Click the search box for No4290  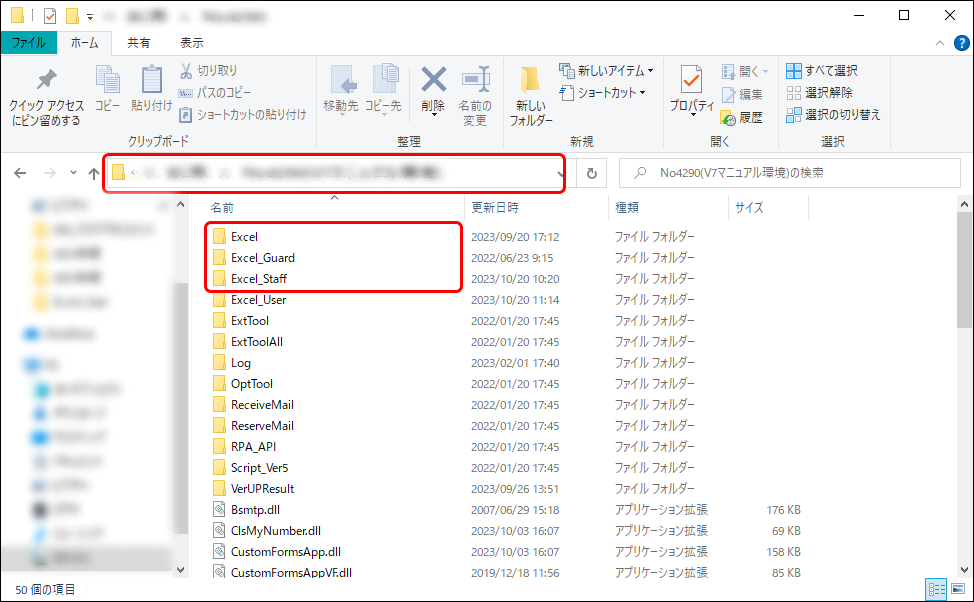coord(790,173)
